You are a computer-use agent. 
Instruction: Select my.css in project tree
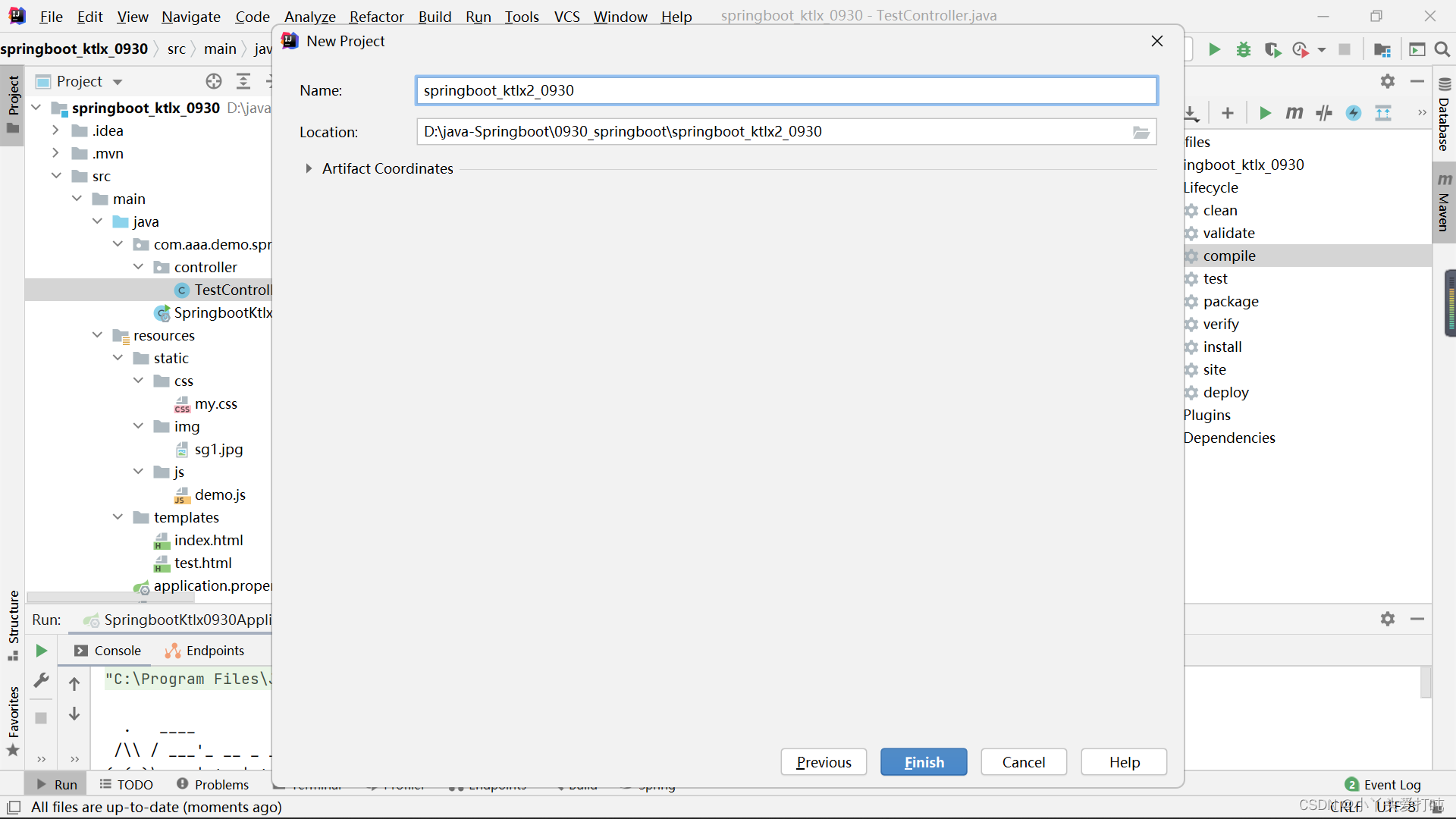(x=215, y=404)
